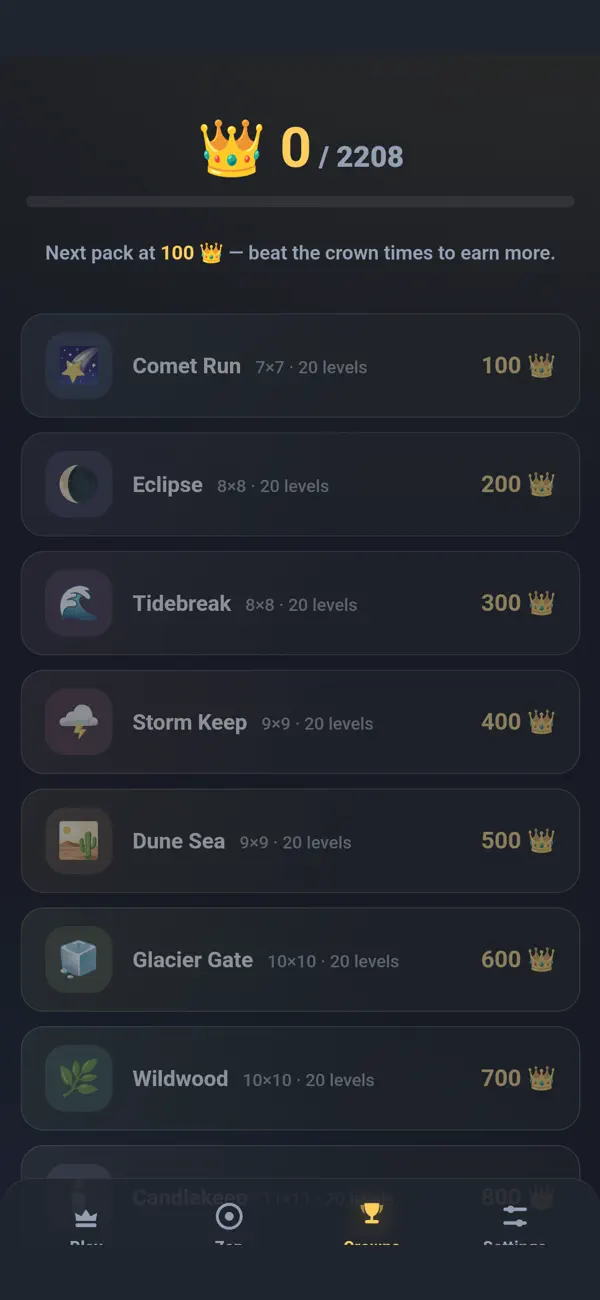Screen dimensions: 600x1300
Task: Tap the Eclipse moon icon
Action: click(78, 485)
